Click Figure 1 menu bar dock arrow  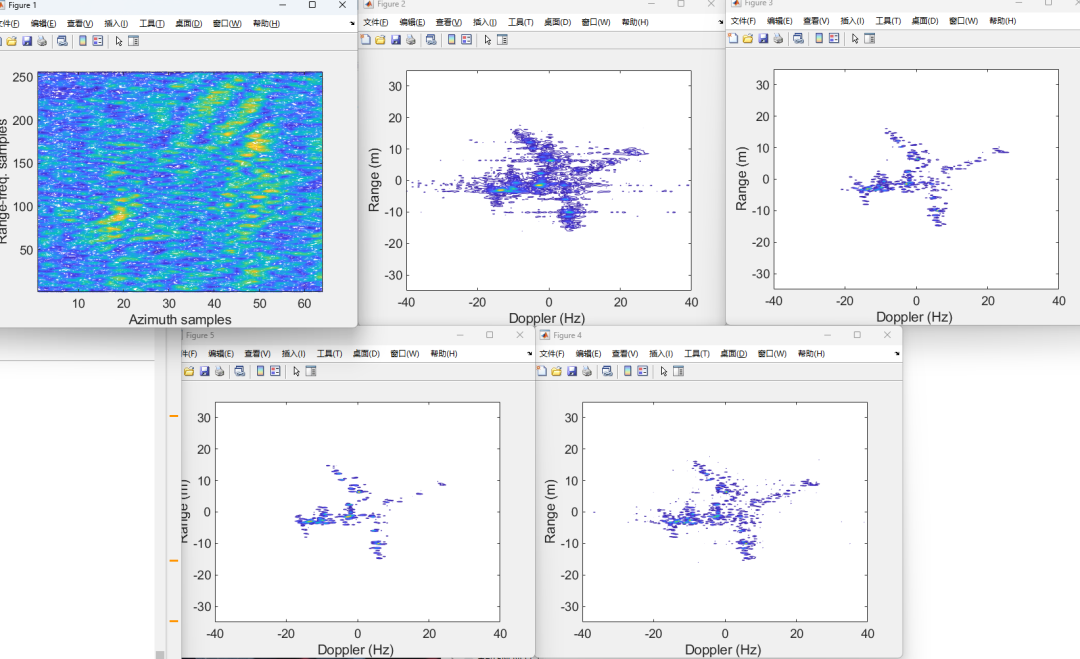352,23
